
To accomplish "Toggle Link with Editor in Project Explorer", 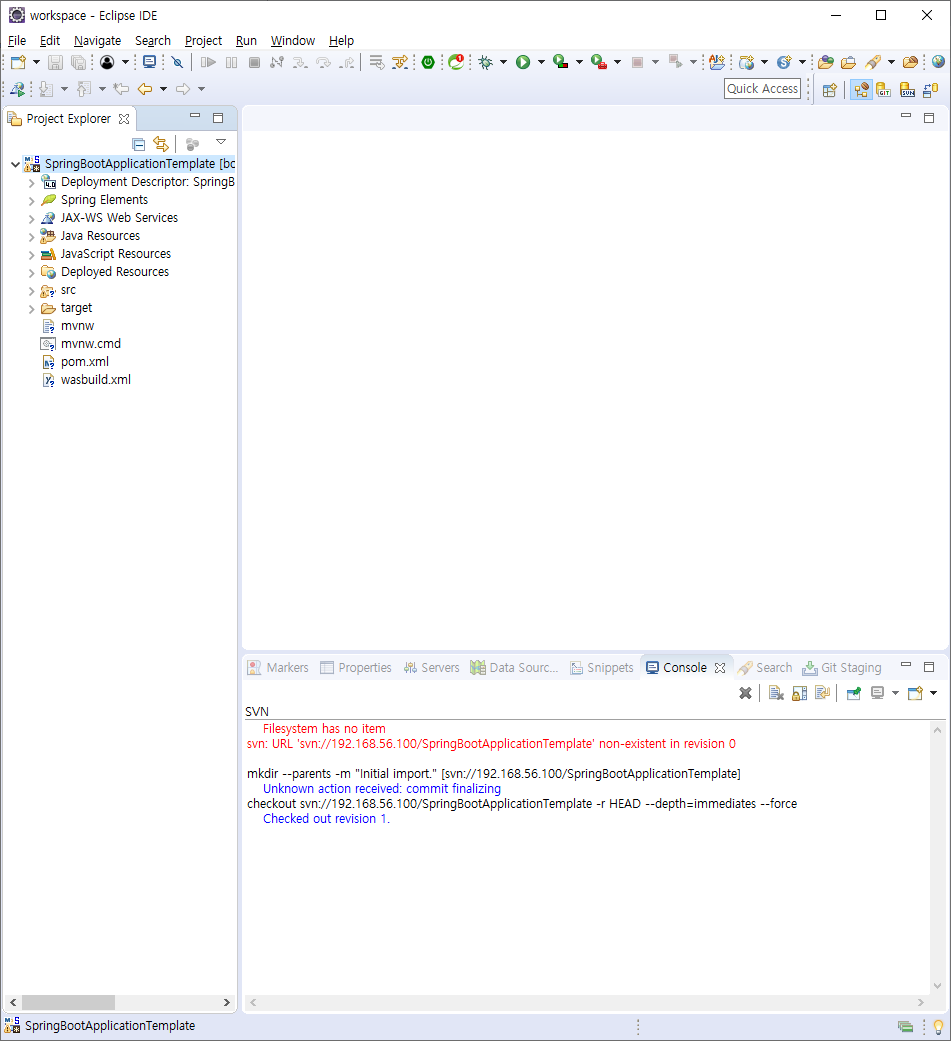I will tap(161, 143).
